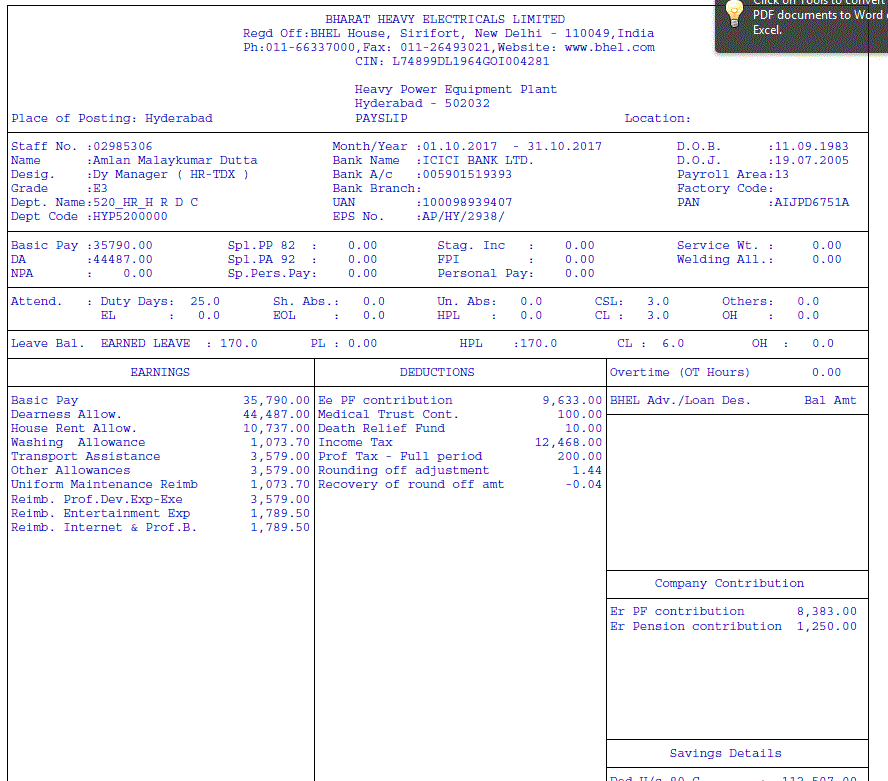
Task: Click Death Relief Fund row label
Action: click(381, 429)
